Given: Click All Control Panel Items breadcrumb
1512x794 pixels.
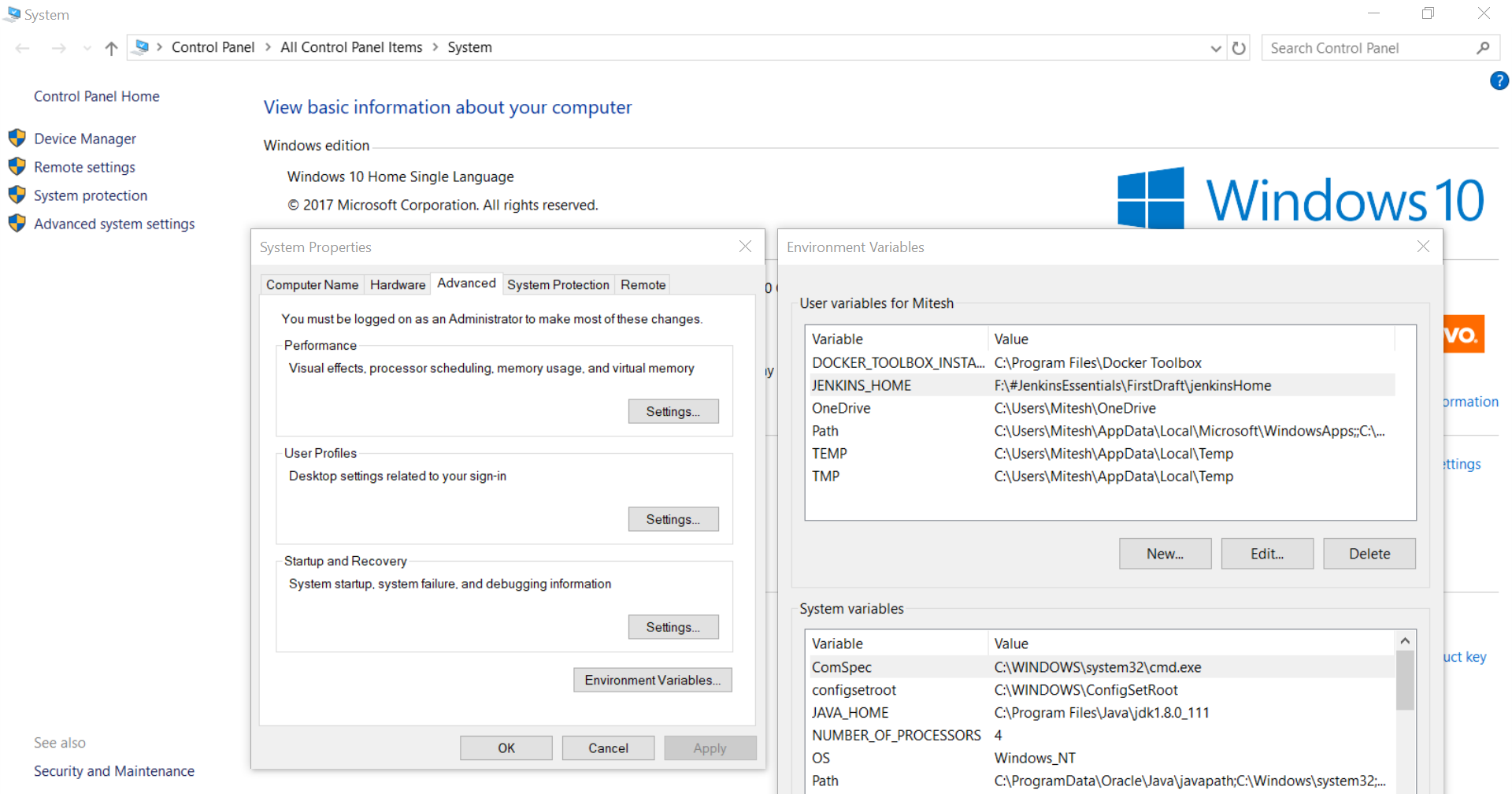Looking at the screenshot, I should (351, 47).
